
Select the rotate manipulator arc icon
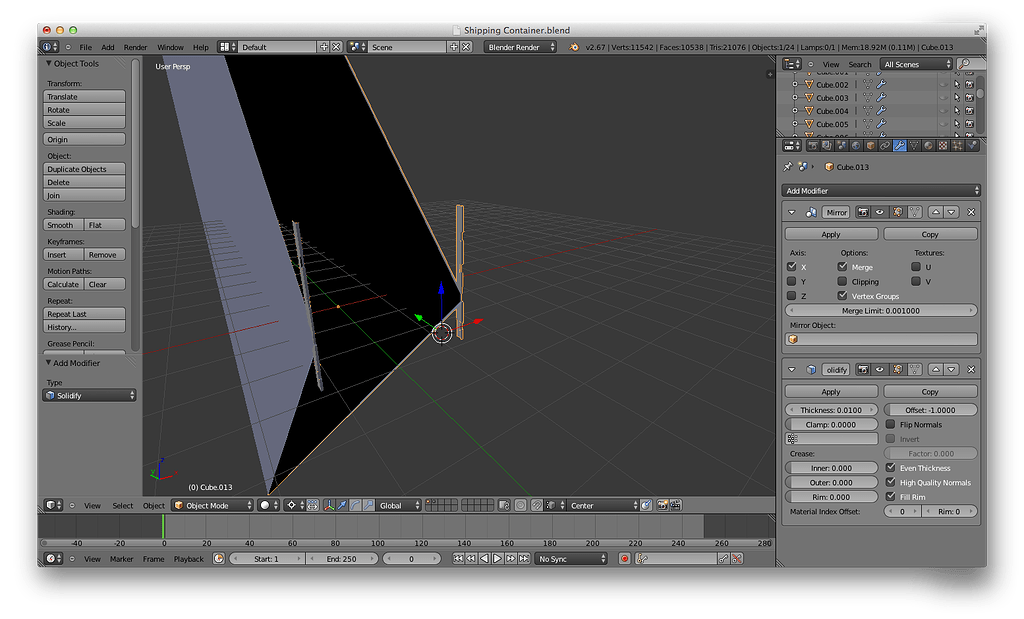(355, 505)
